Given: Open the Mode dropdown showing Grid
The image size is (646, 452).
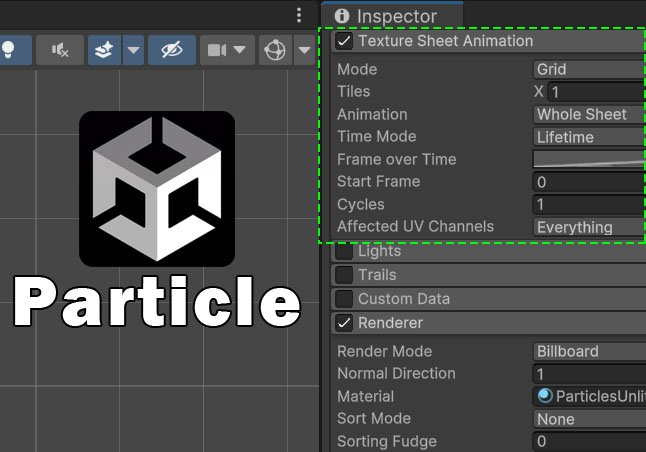Looking at the screenshot, I should [588, 69].
